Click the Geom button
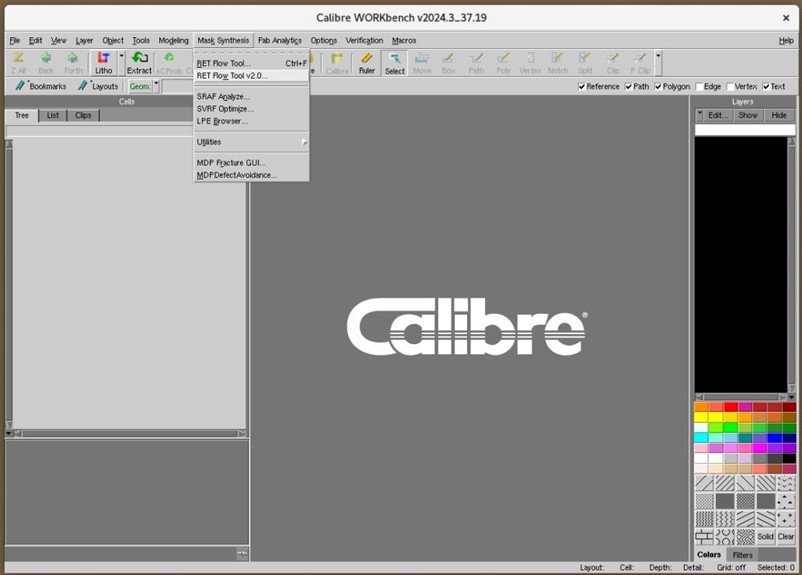802x575 pixels. pyautogui.click(x=140, y=86)
